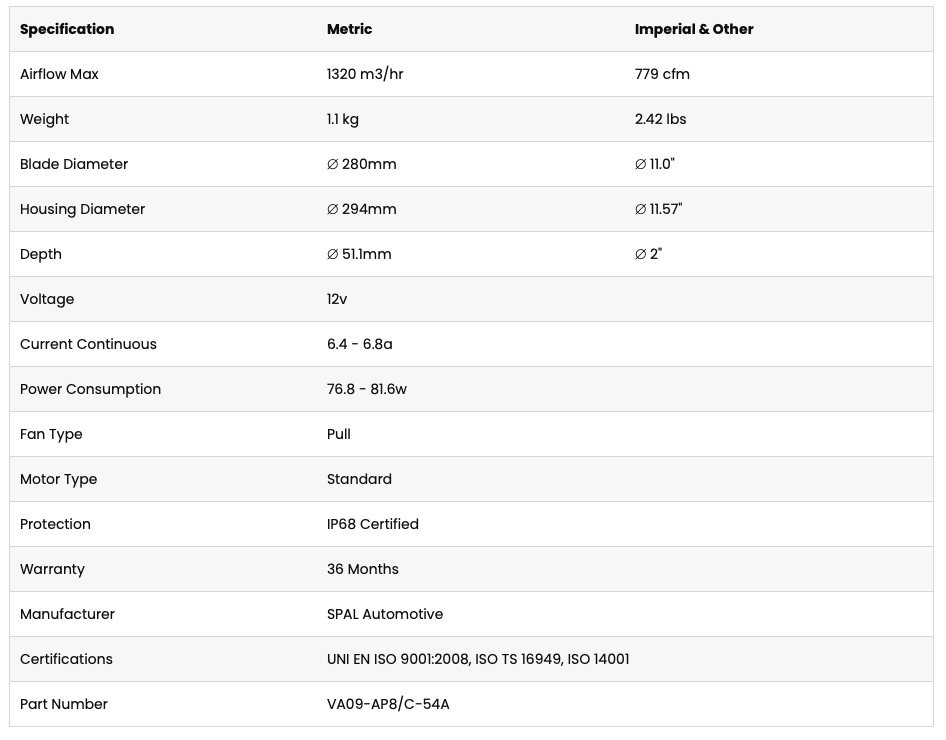Click the Blade Diameter row label
The image size is (946, 740).
click(x=74, y=164)
